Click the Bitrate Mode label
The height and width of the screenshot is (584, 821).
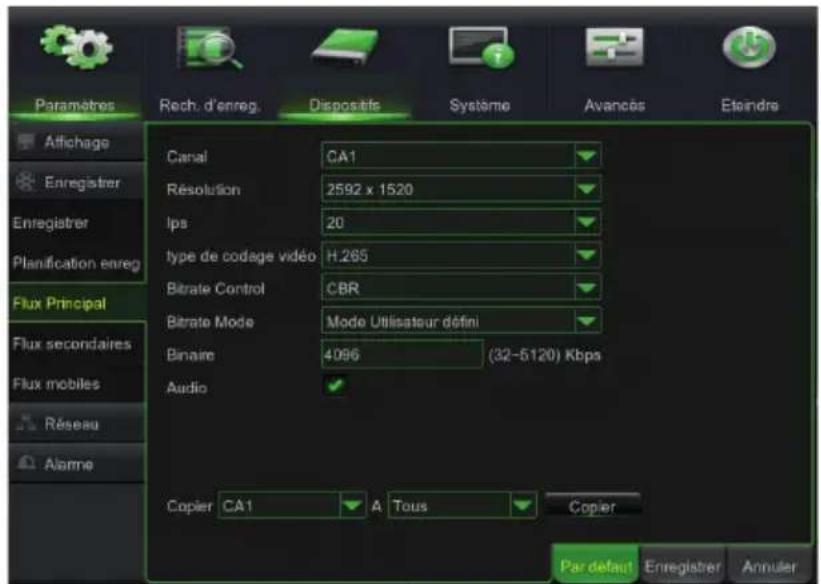pyautogui.click(x=210, y=322)
